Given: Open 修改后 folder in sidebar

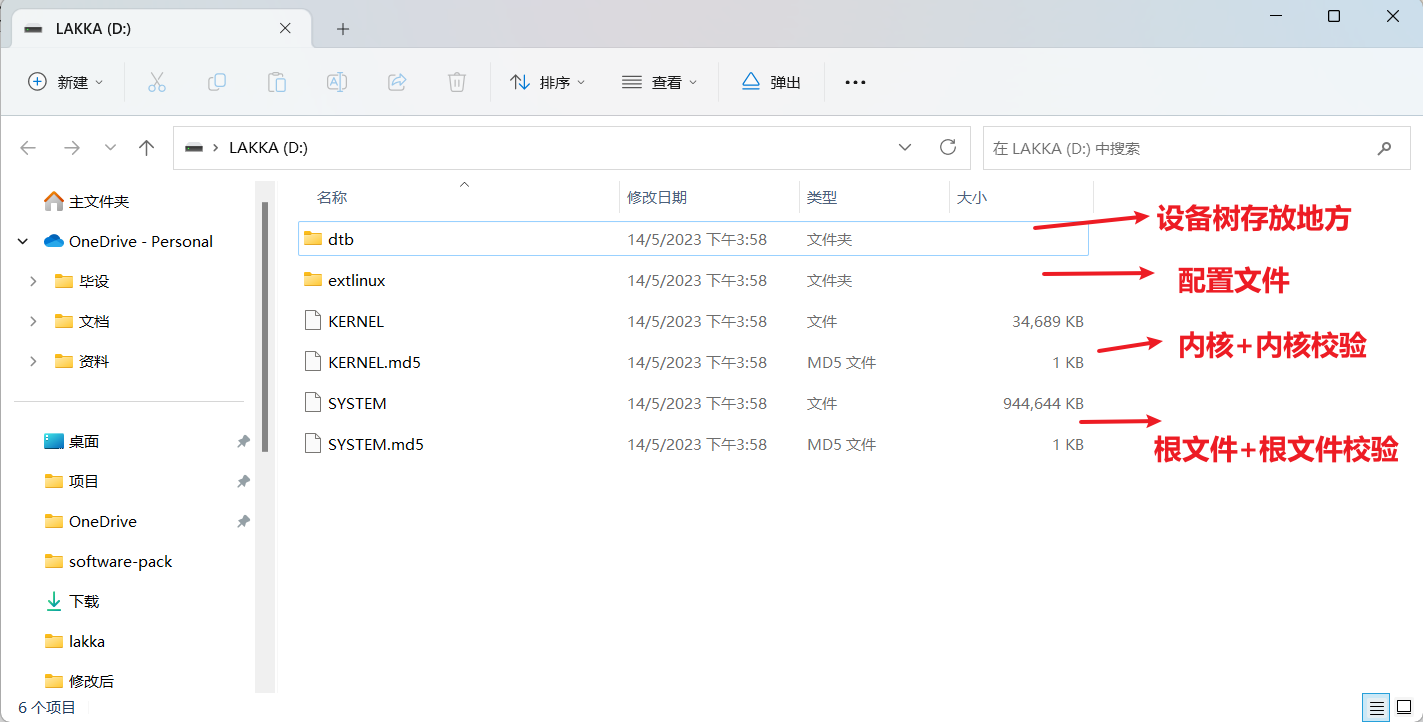Looking at the screenshot, I should click(91, 681).
